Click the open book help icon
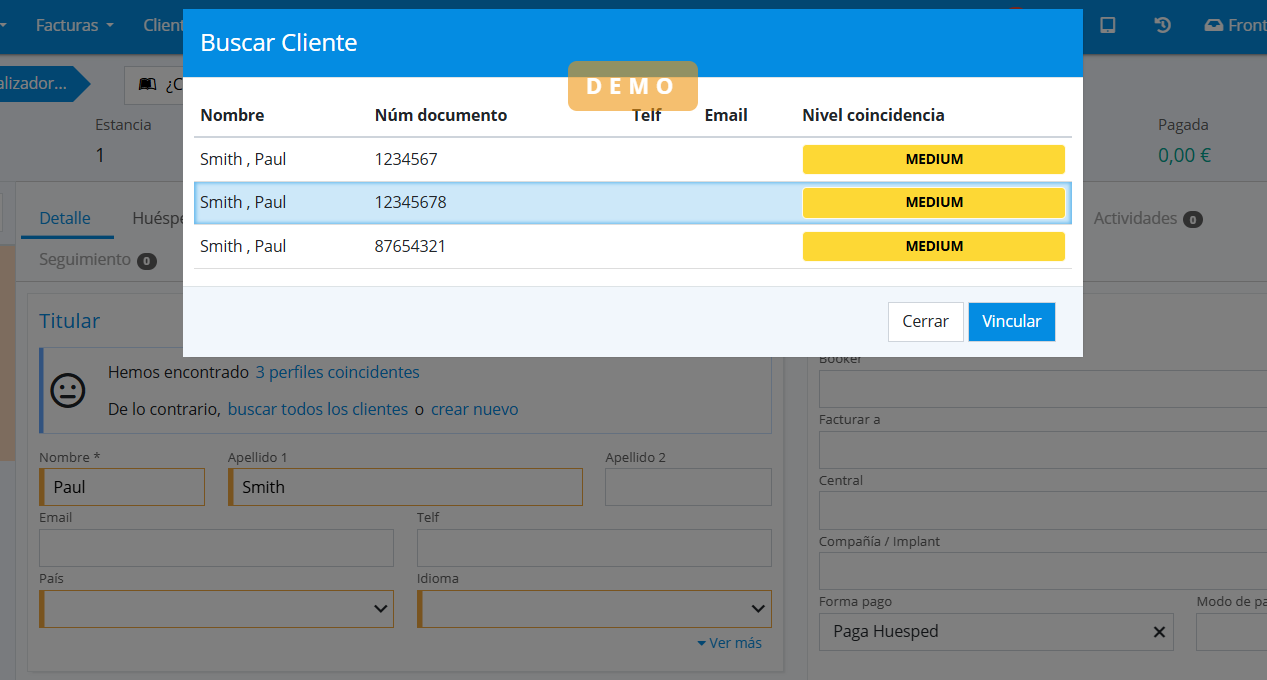1267x680 pixels. pos(147,84)
